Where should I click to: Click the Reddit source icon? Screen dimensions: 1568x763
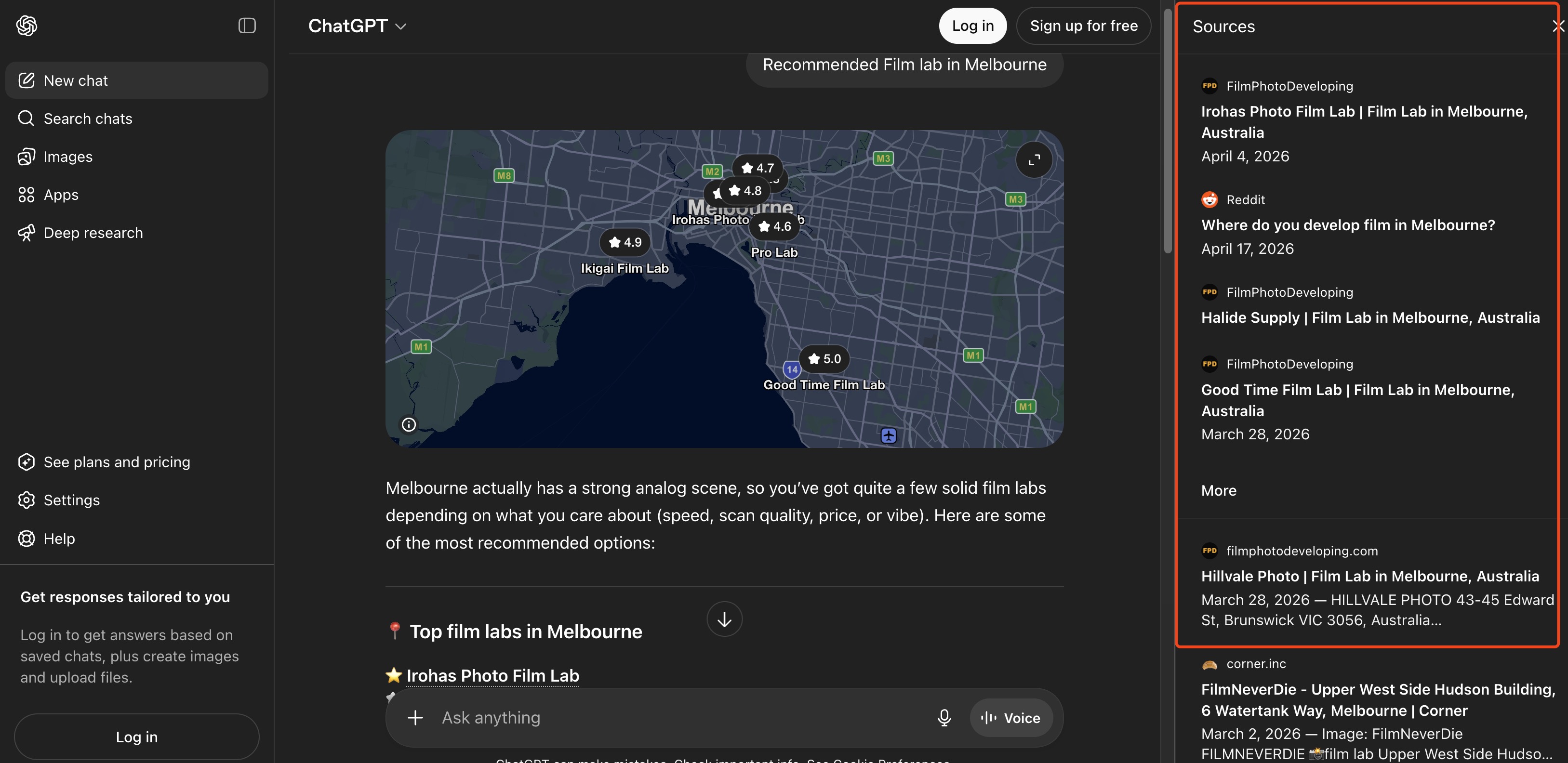point(1209,199)
